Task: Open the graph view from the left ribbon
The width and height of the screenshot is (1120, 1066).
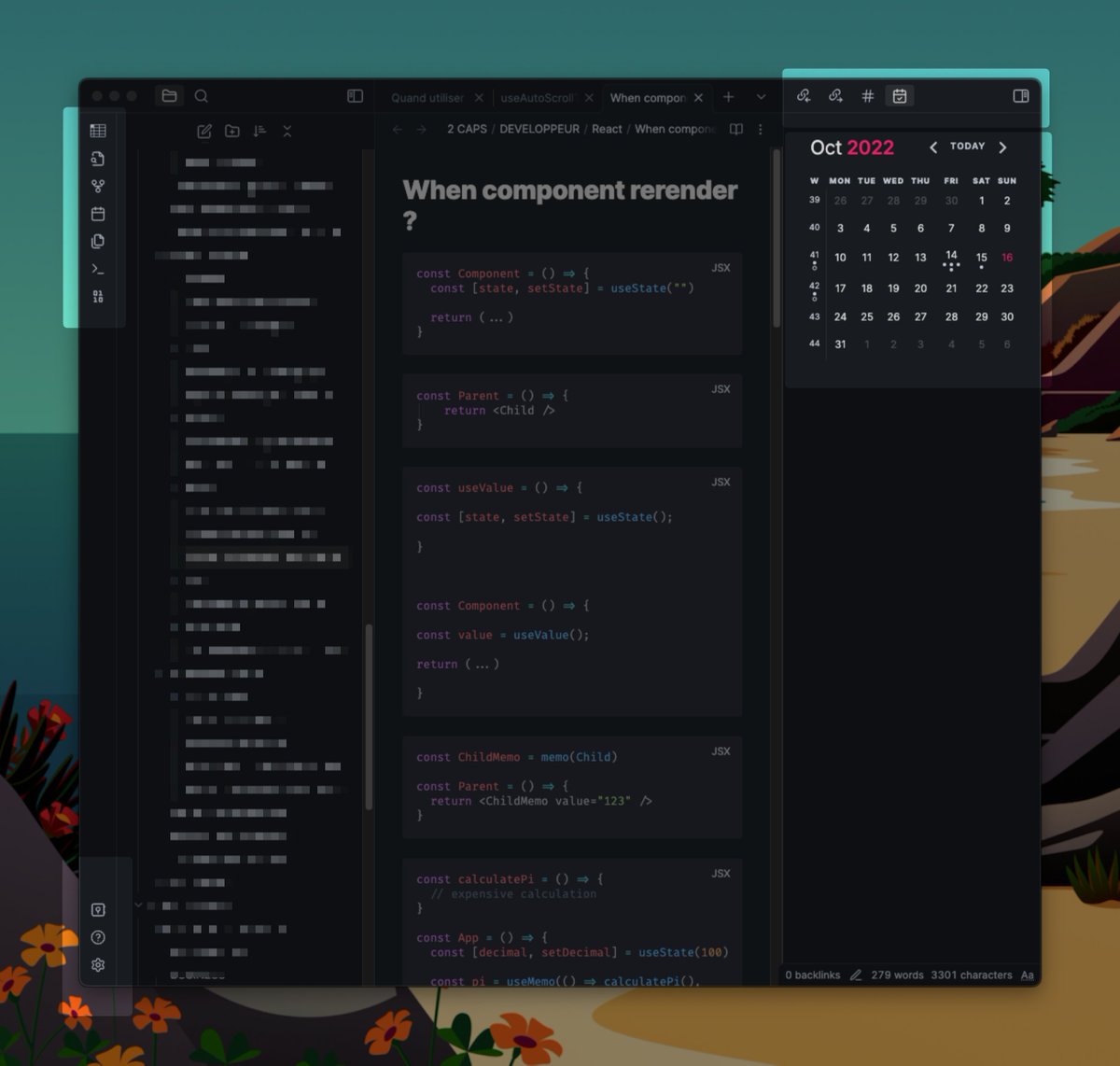Action: 98,185
